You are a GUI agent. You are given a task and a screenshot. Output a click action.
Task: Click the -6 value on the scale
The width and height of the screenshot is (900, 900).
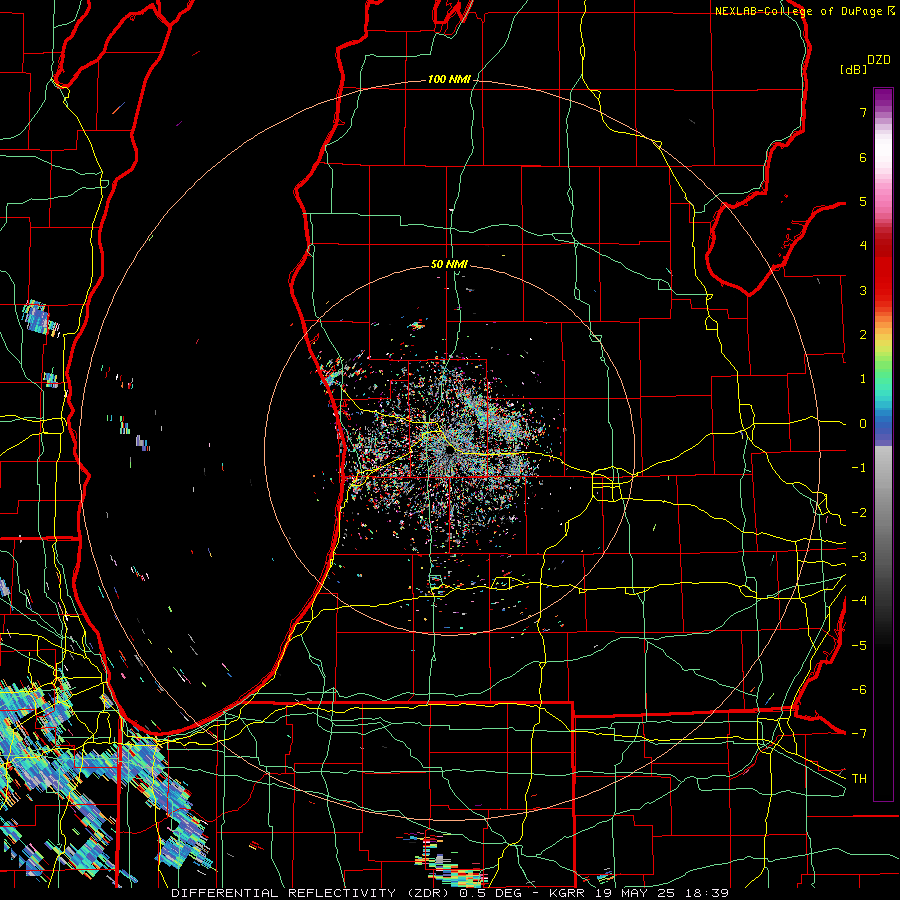pyautogui.click(x=859, y=690)
